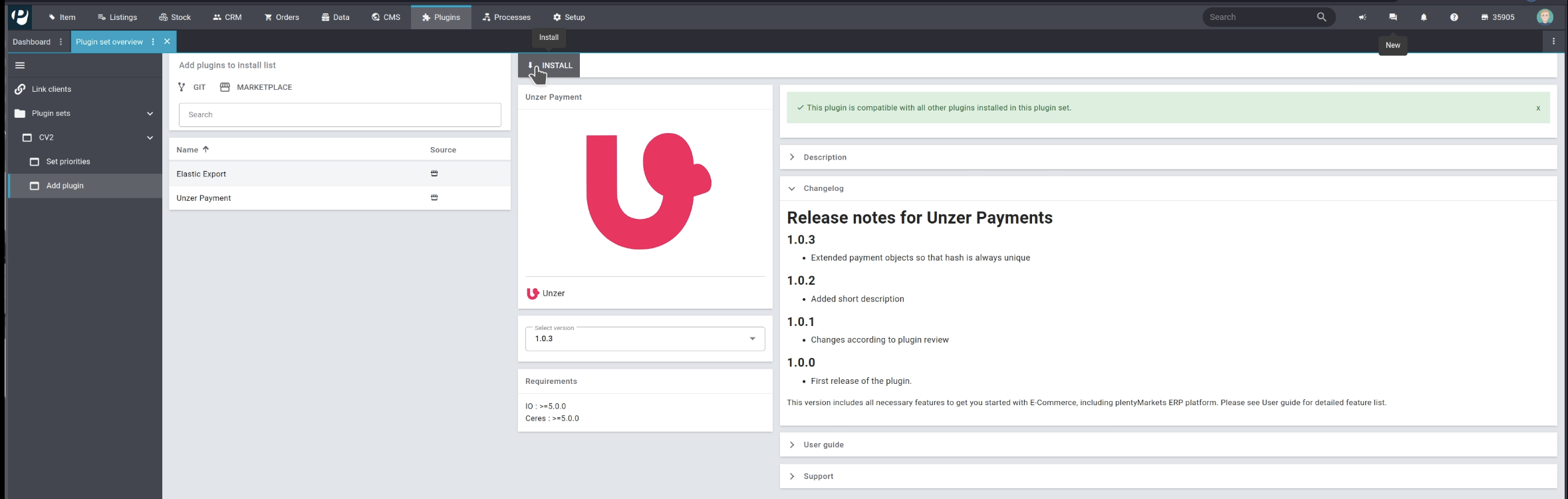
Task: Open the CMS menu
Action: point(386,17)
